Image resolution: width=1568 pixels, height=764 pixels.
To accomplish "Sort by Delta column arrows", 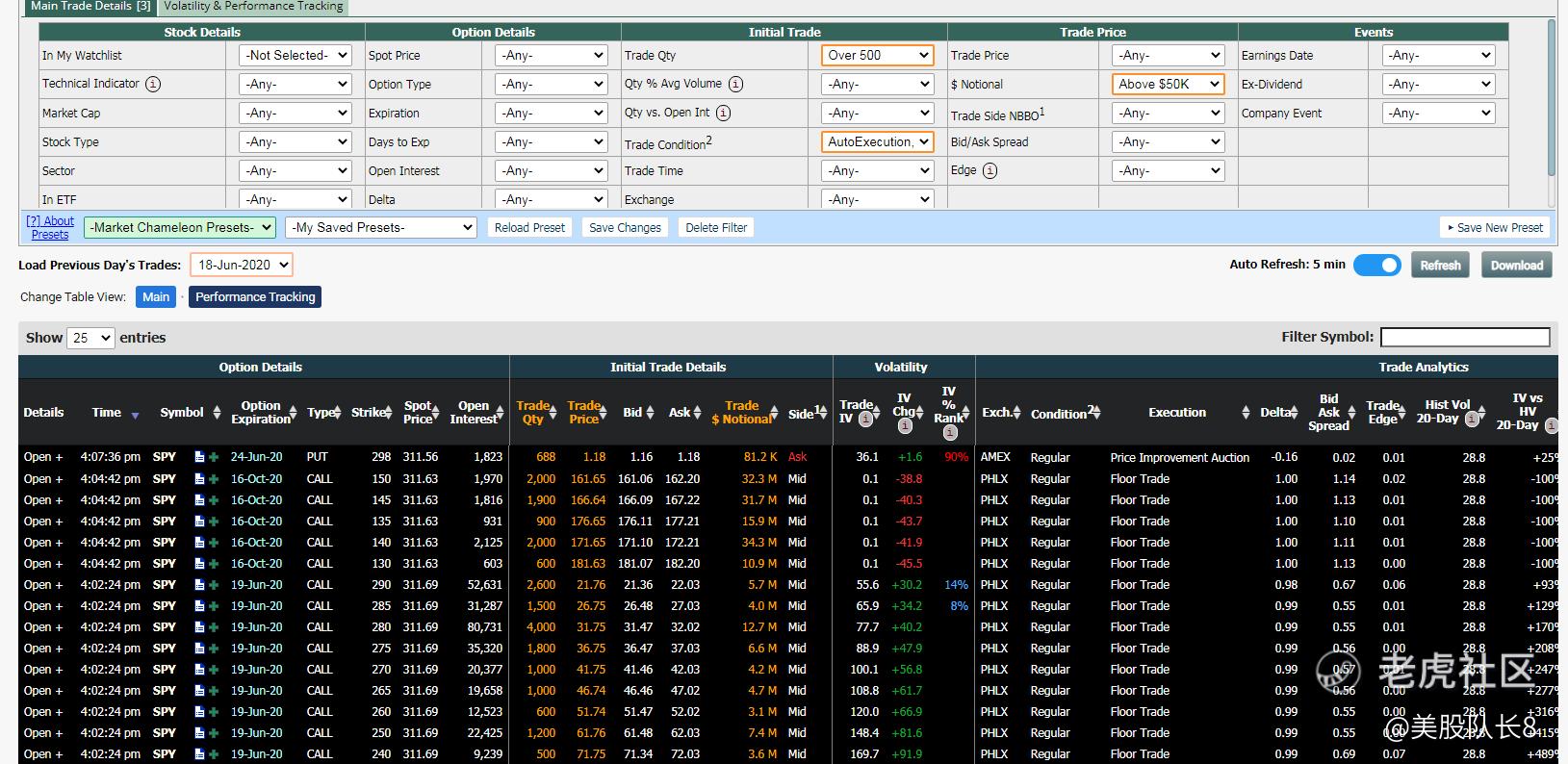I will tap(1293, 413).
